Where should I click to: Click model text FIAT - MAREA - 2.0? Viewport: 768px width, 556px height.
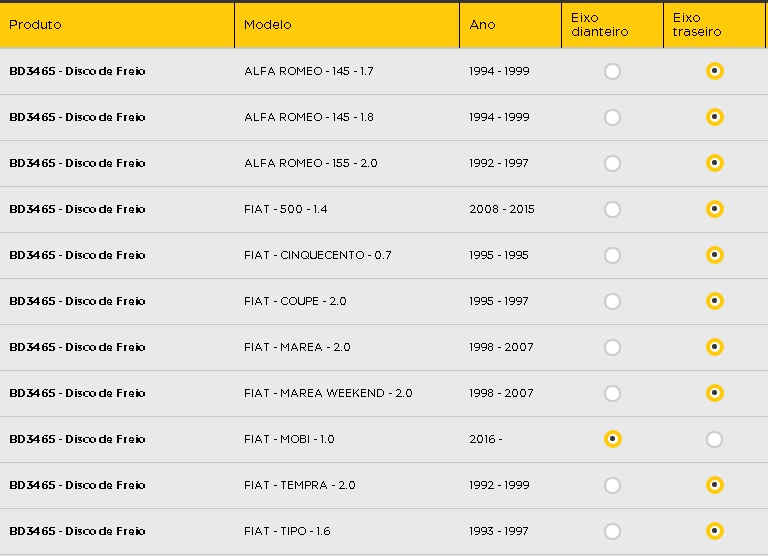coord(297,348)
